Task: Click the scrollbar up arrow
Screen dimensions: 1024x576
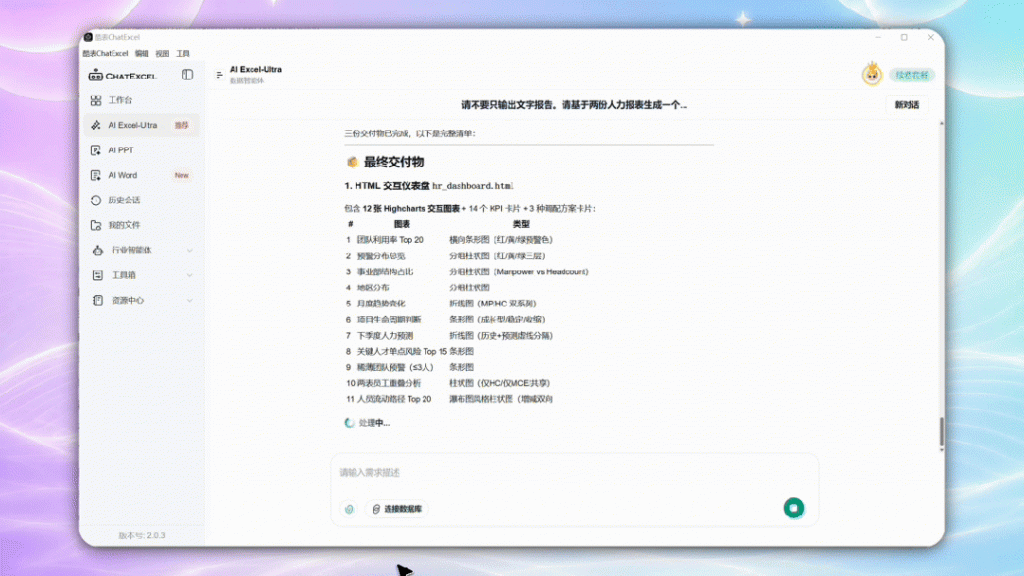Action: [941, 123]
